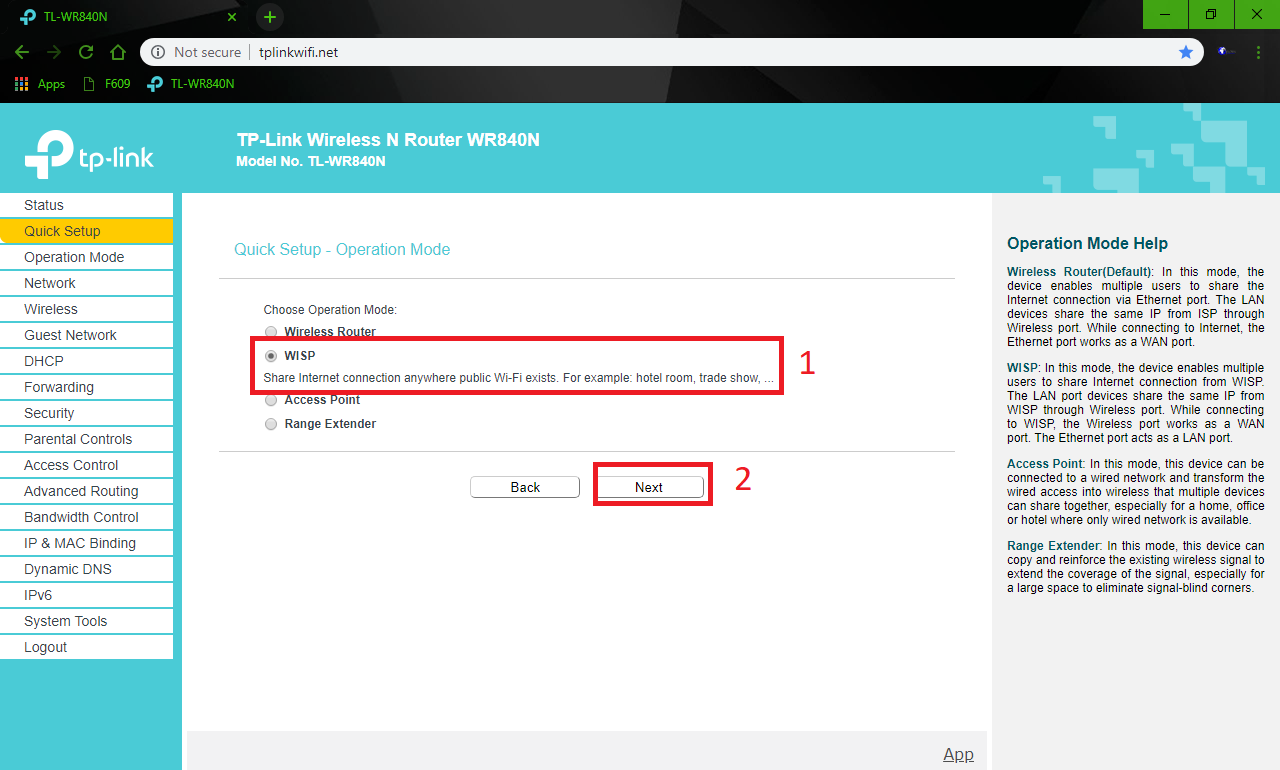Click the browser forward arrow
This screenshot has height=770, width=1280.
(54, 52)
